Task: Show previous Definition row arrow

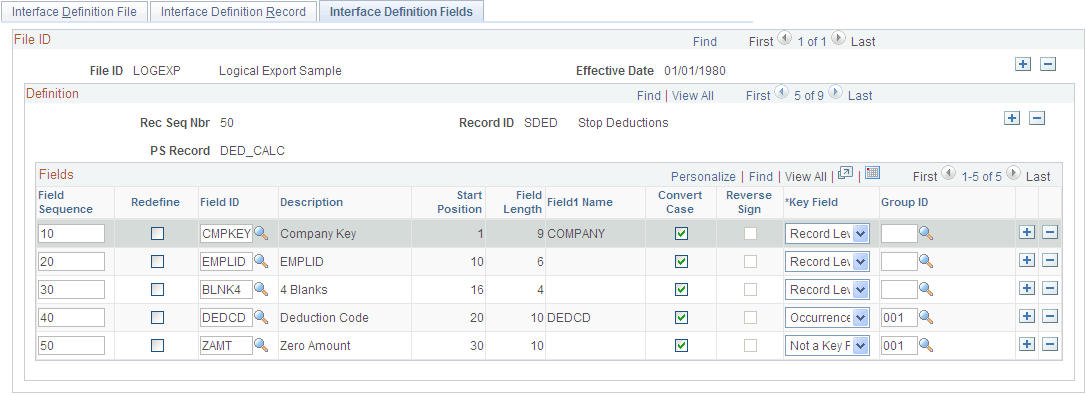Action: (781, 92)
